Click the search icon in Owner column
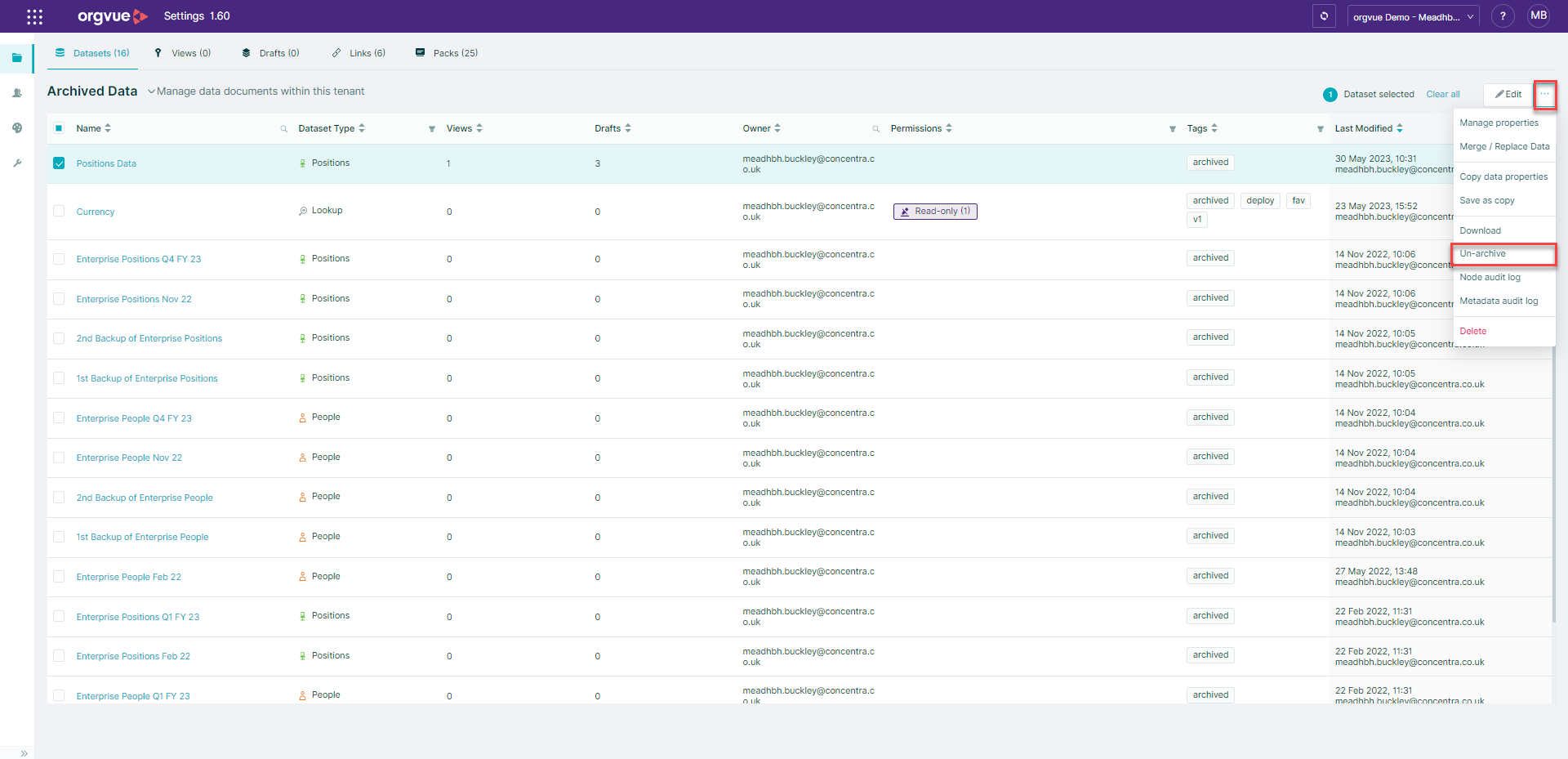The image size is (1568, 759). tap(876, 129)
